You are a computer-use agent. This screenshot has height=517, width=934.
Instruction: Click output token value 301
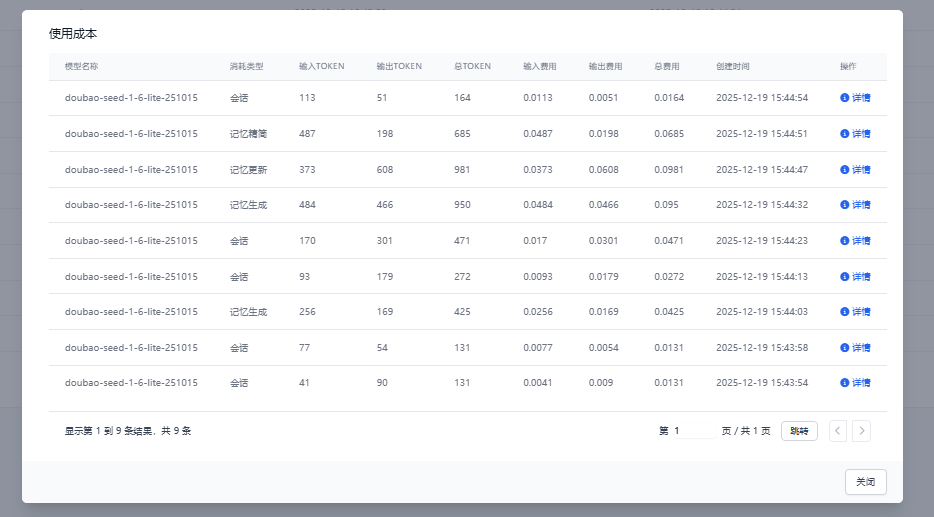coord(385,241)
